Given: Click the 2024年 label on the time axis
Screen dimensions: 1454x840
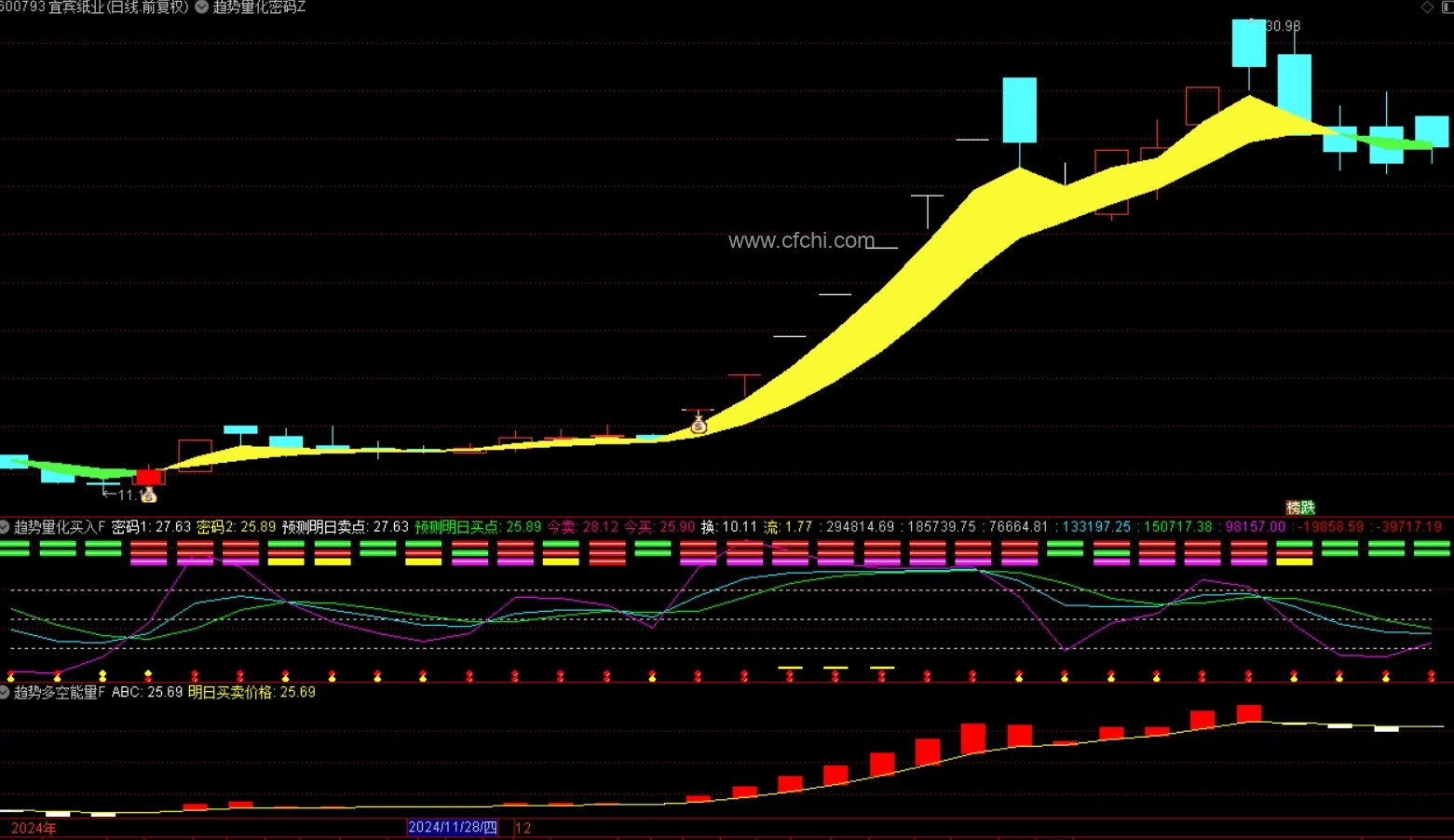Looking at the screenshot, I should (x=34, y=828).
